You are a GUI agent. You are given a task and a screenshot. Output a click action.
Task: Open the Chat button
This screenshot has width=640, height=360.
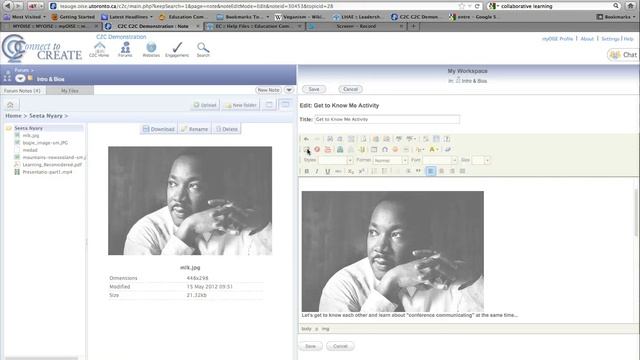623,55
